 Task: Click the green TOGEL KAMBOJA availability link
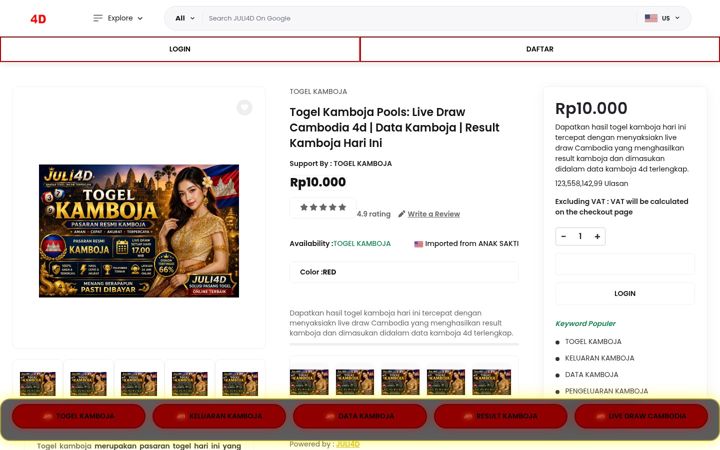click(362, 244)
